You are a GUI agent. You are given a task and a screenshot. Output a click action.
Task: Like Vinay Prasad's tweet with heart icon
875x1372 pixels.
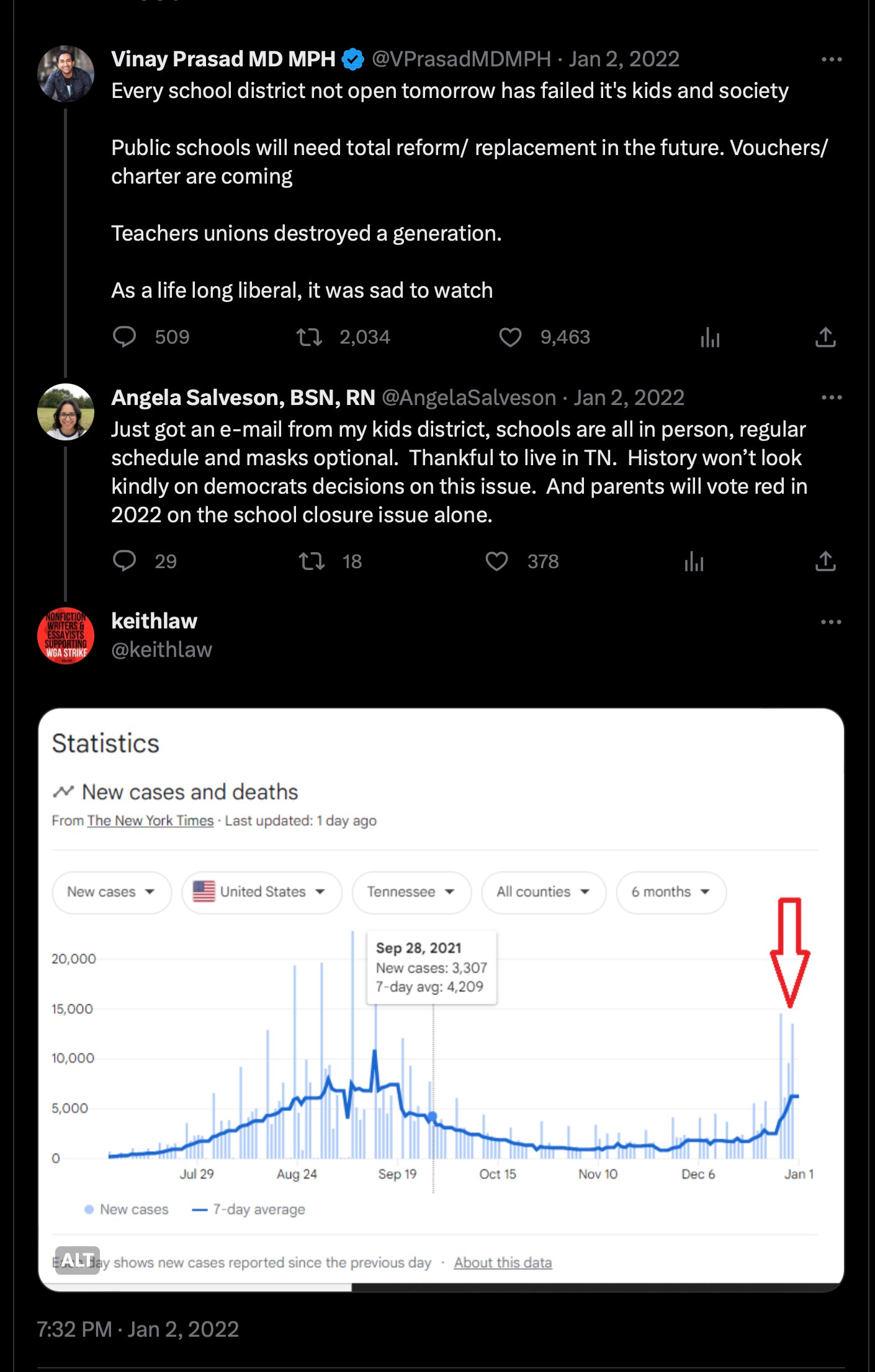pos(510,337)
